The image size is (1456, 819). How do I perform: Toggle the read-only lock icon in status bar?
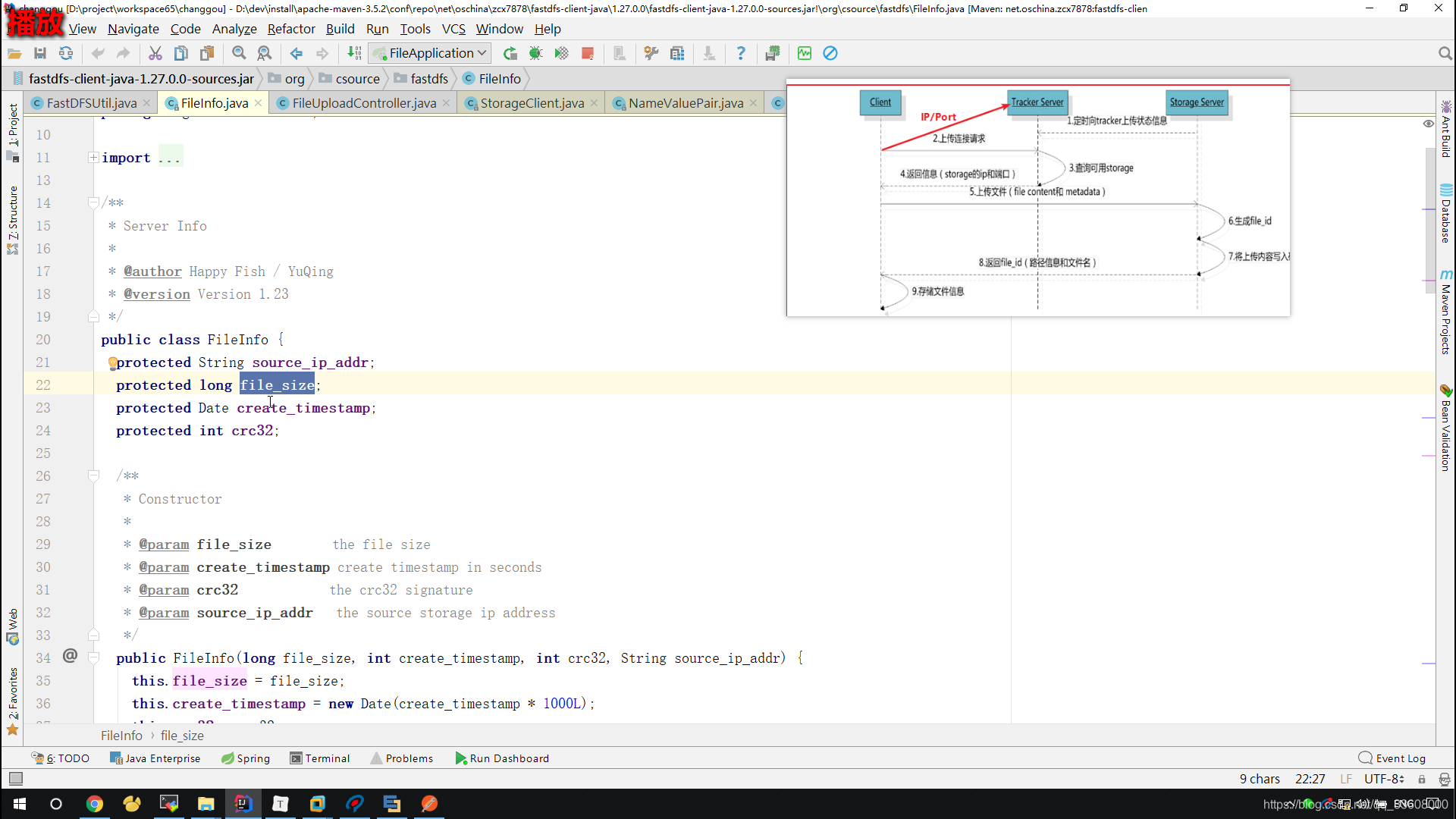1422,779
